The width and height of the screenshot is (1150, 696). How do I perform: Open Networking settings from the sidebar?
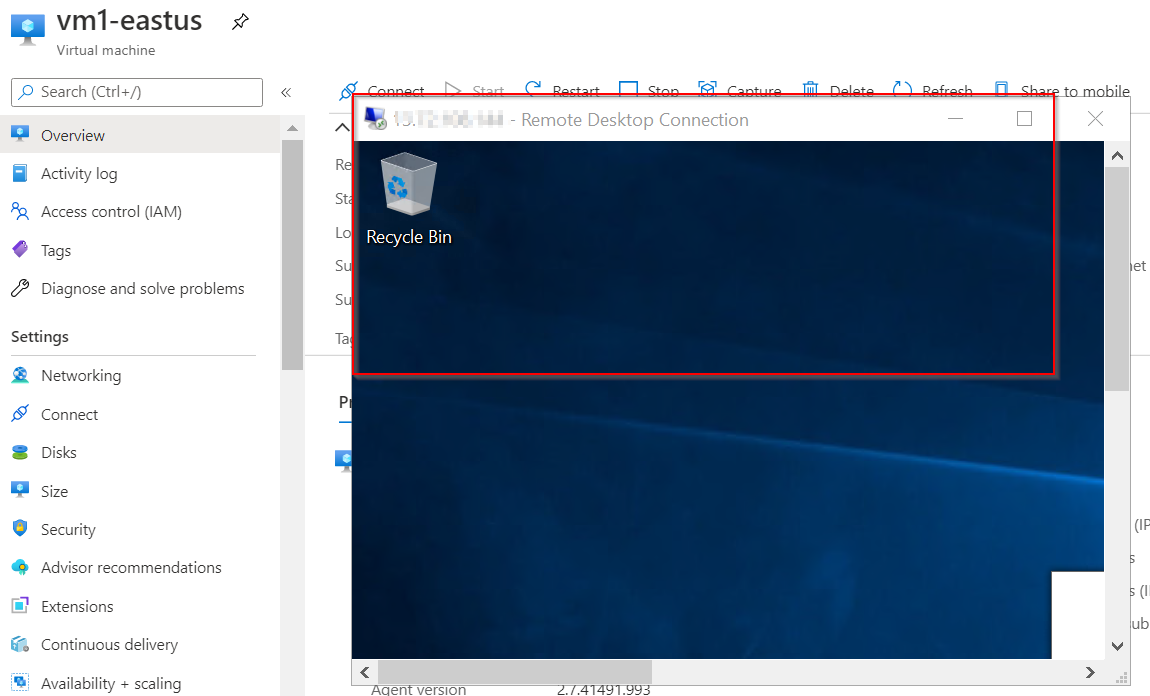point(80,375)
